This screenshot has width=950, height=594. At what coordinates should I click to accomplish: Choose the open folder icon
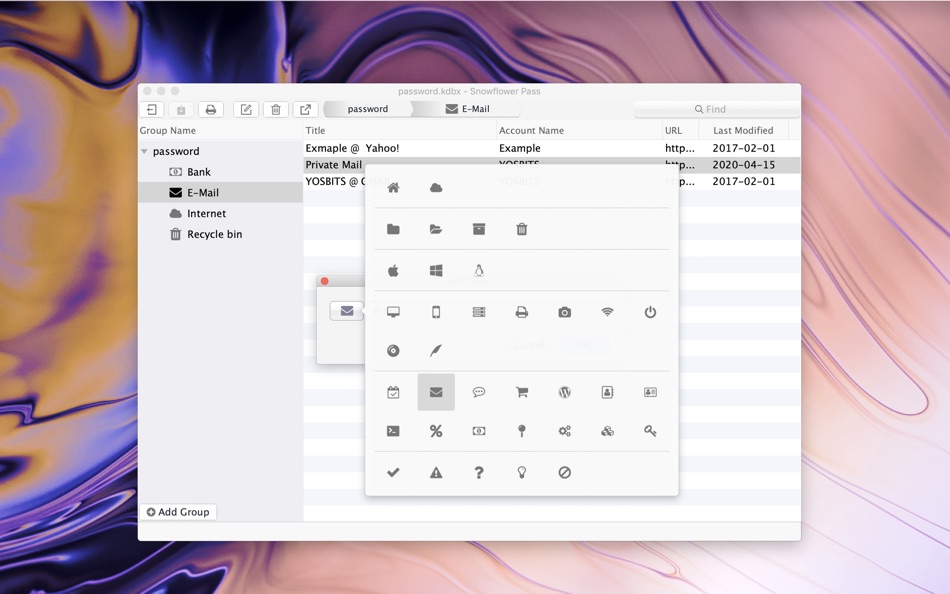point(436,229)
